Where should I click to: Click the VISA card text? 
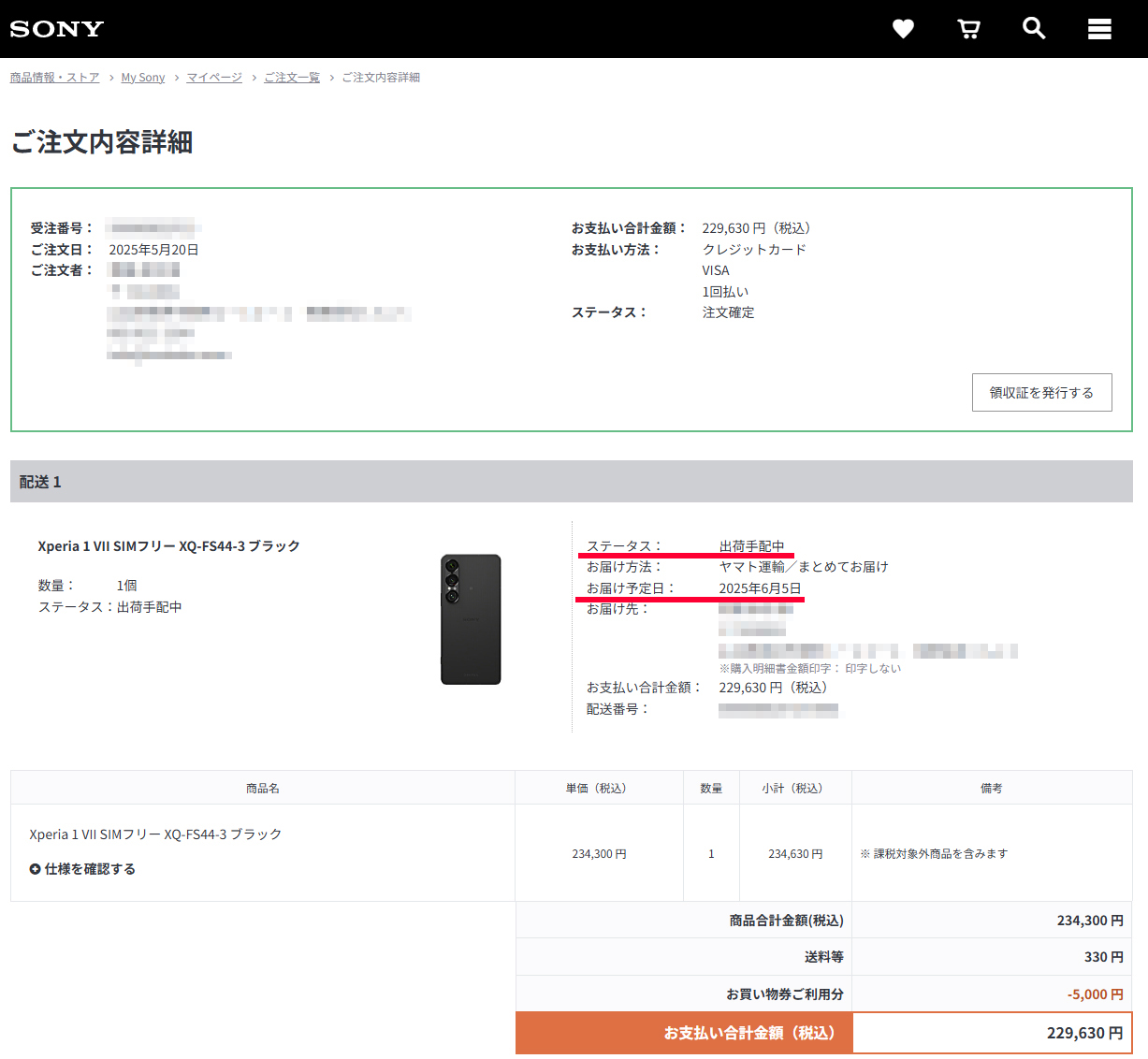coord(716,270)
